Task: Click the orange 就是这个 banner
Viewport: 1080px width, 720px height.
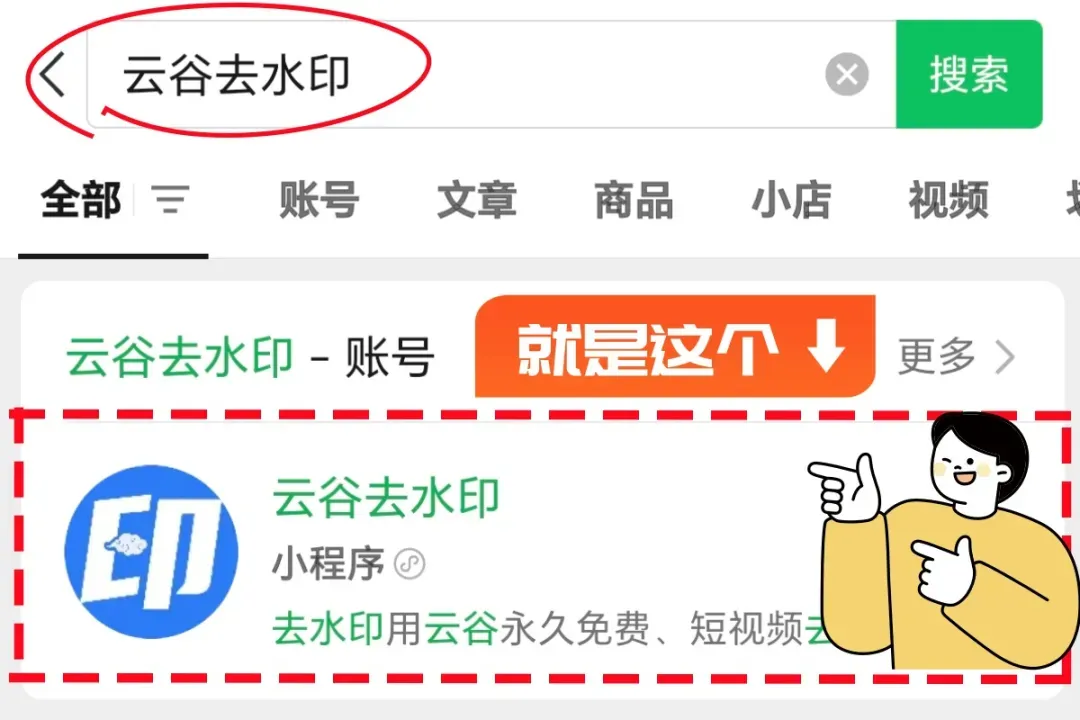Action: pyautogui.click(x=675, y=347)
